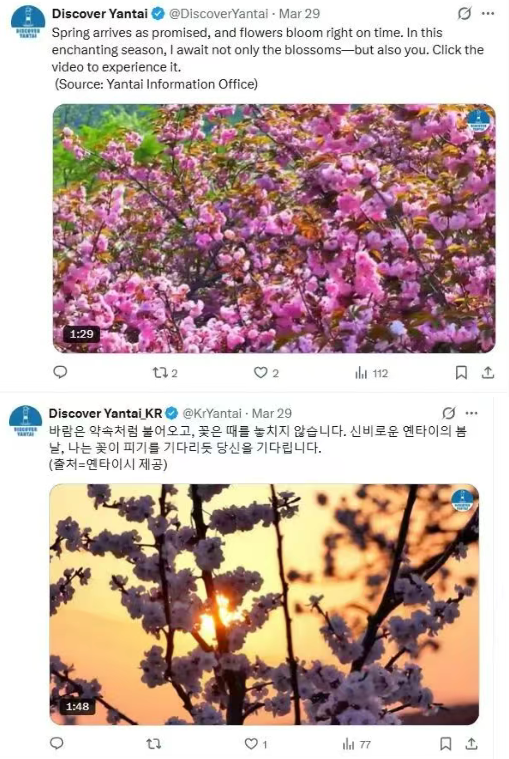View analytics showing 112 views

(372, 373)
